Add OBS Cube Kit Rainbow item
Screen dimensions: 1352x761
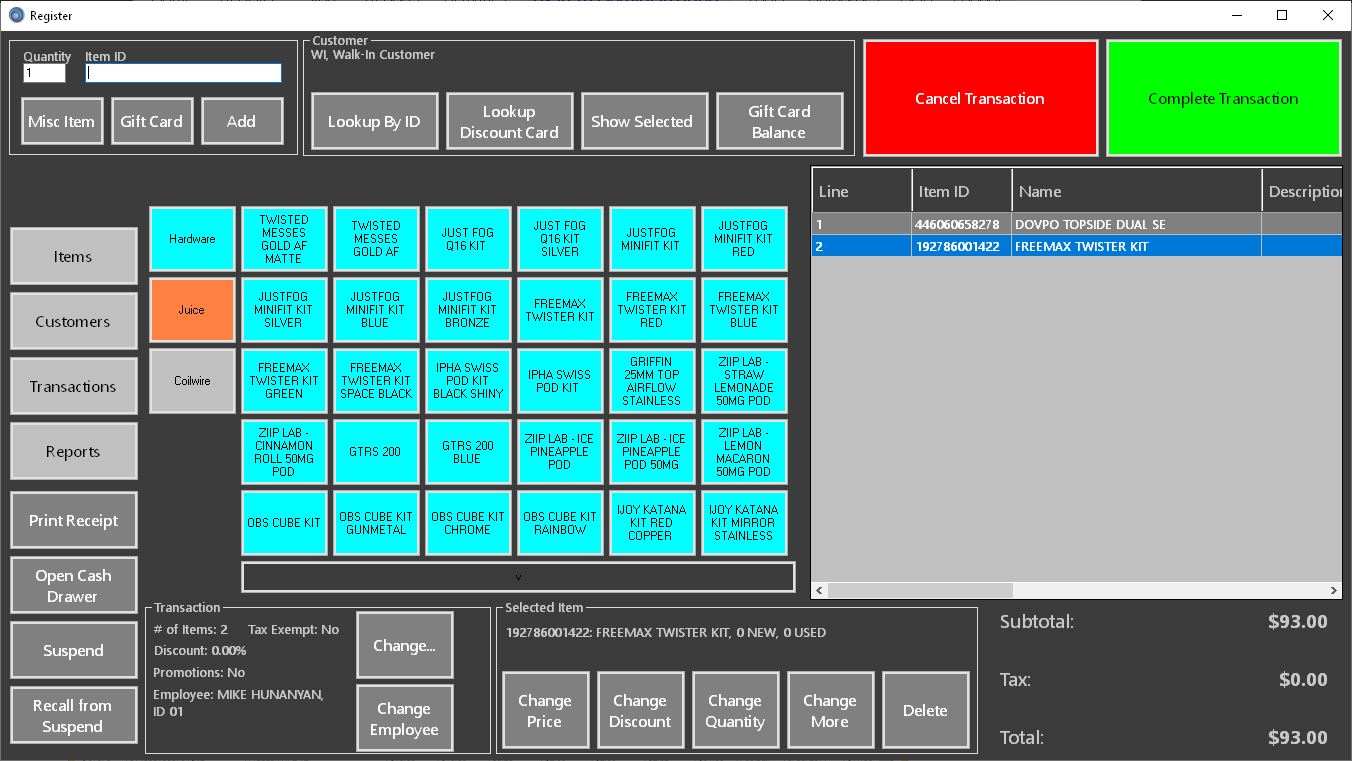[560, 523]
